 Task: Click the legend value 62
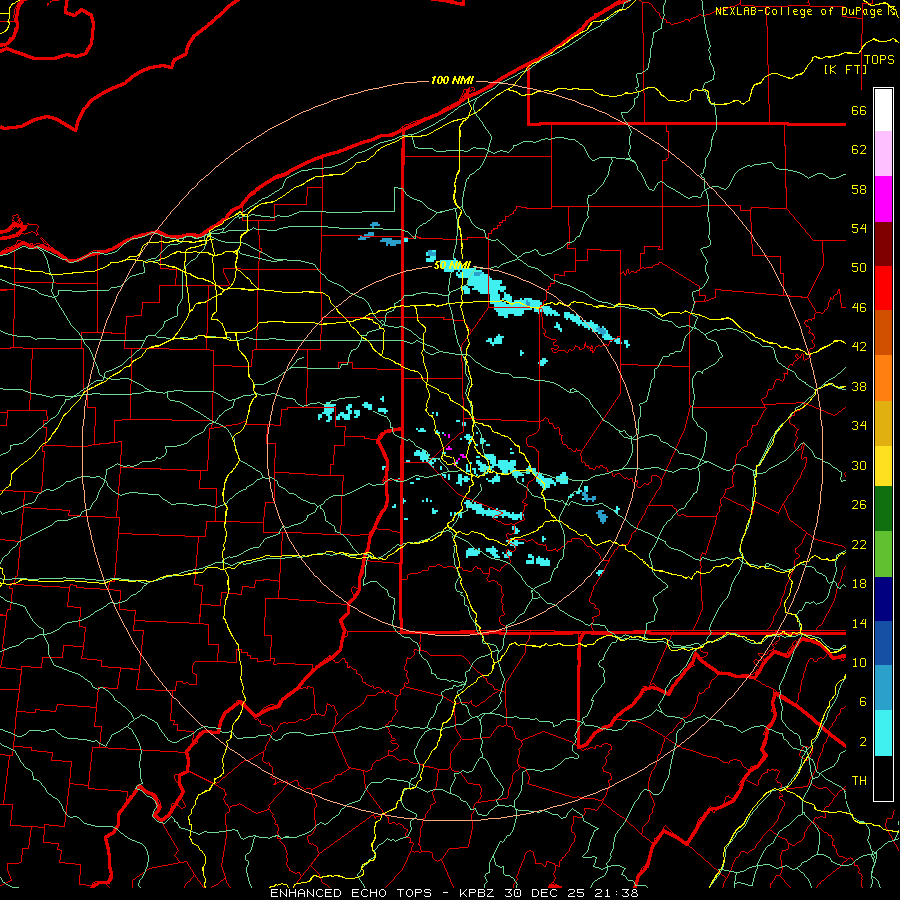[859, 150]
